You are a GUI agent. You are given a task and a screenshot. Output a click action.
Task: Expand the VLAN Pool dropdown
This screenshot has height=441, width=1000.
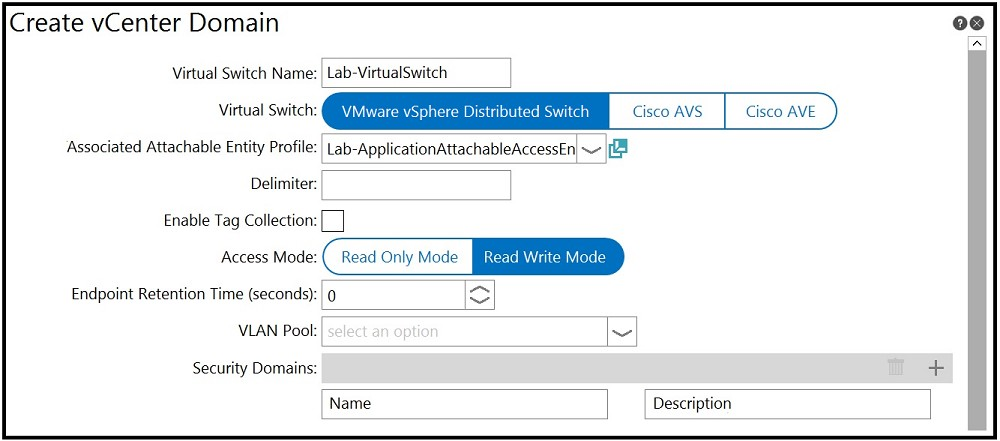pyautogui.click(x=622, y=331)
